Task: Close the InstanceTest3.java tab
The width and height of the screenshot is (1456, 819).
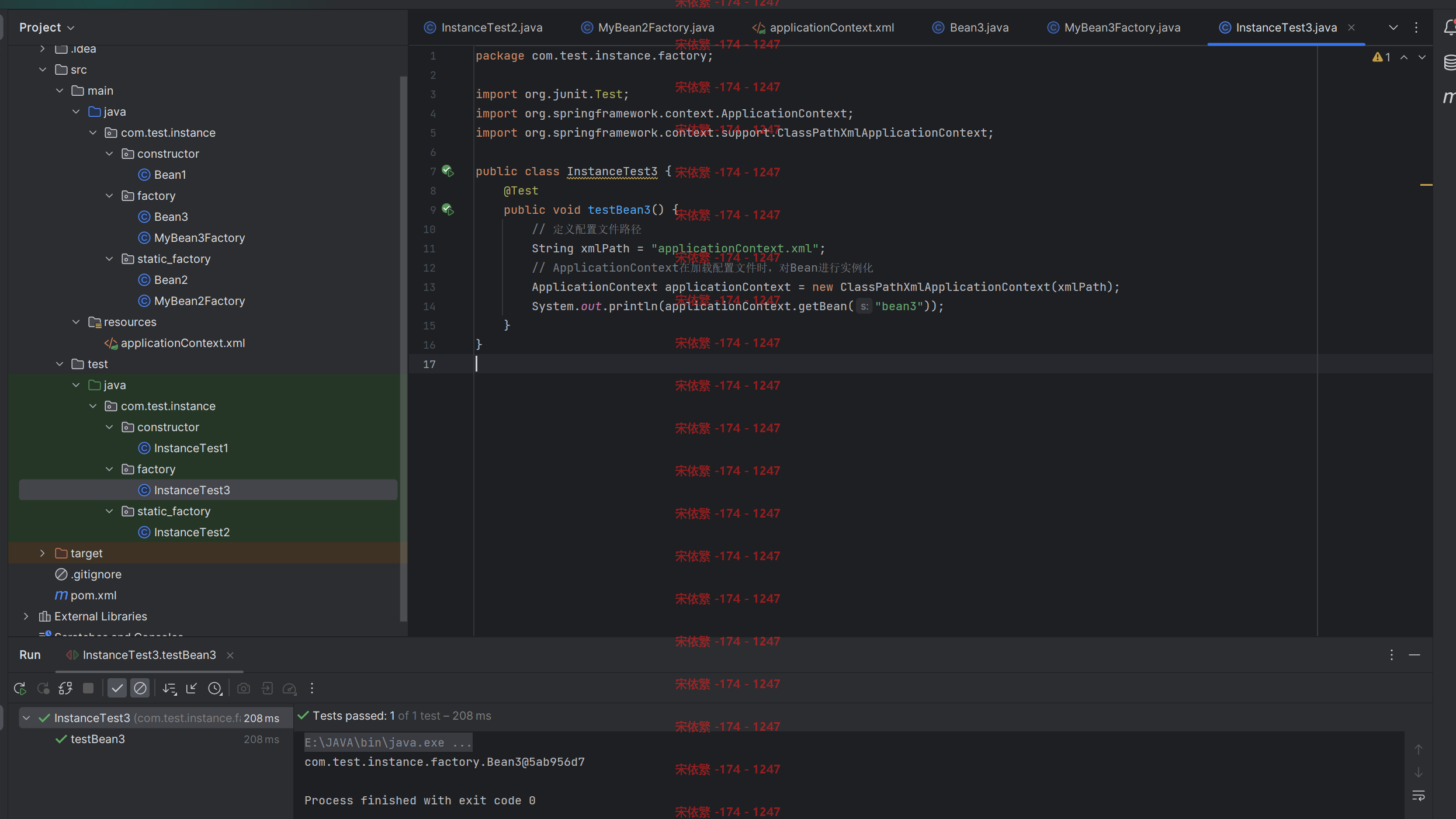Action: click(1351, 27)
